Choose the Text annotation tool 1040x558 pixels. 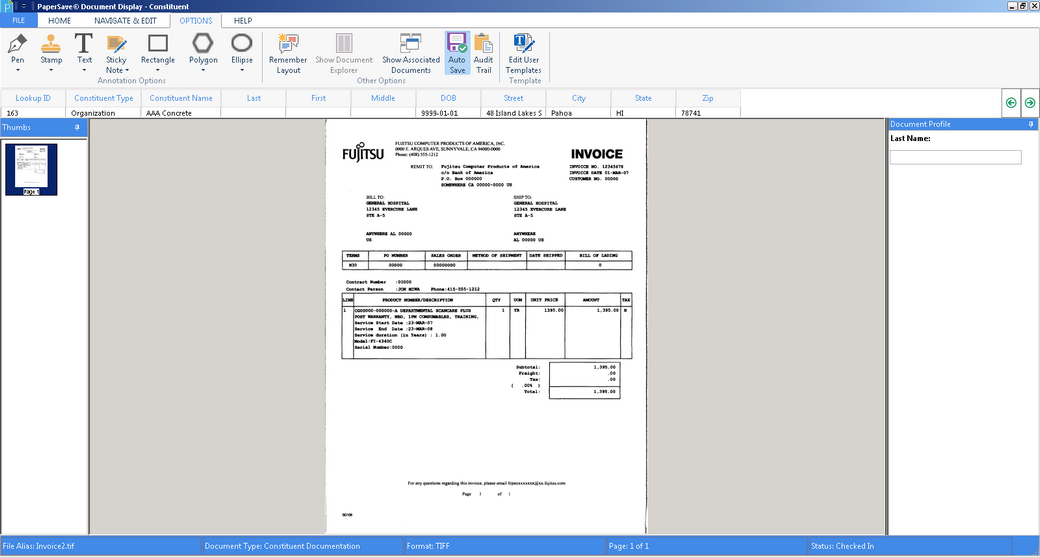[x=84, y=44]
